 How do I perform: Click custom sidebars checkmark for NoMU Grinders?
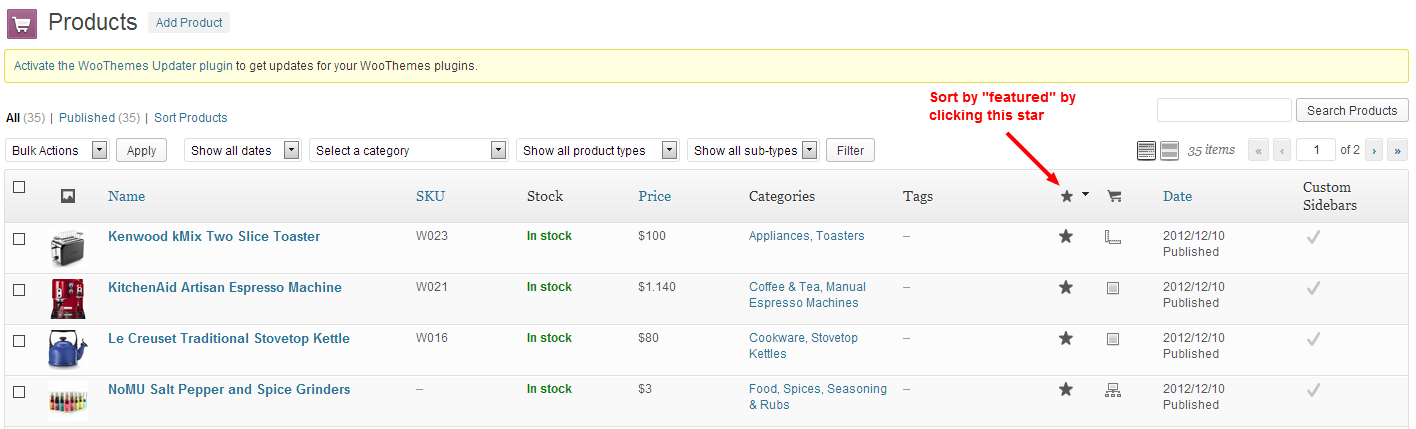[x=1314, y=390]
